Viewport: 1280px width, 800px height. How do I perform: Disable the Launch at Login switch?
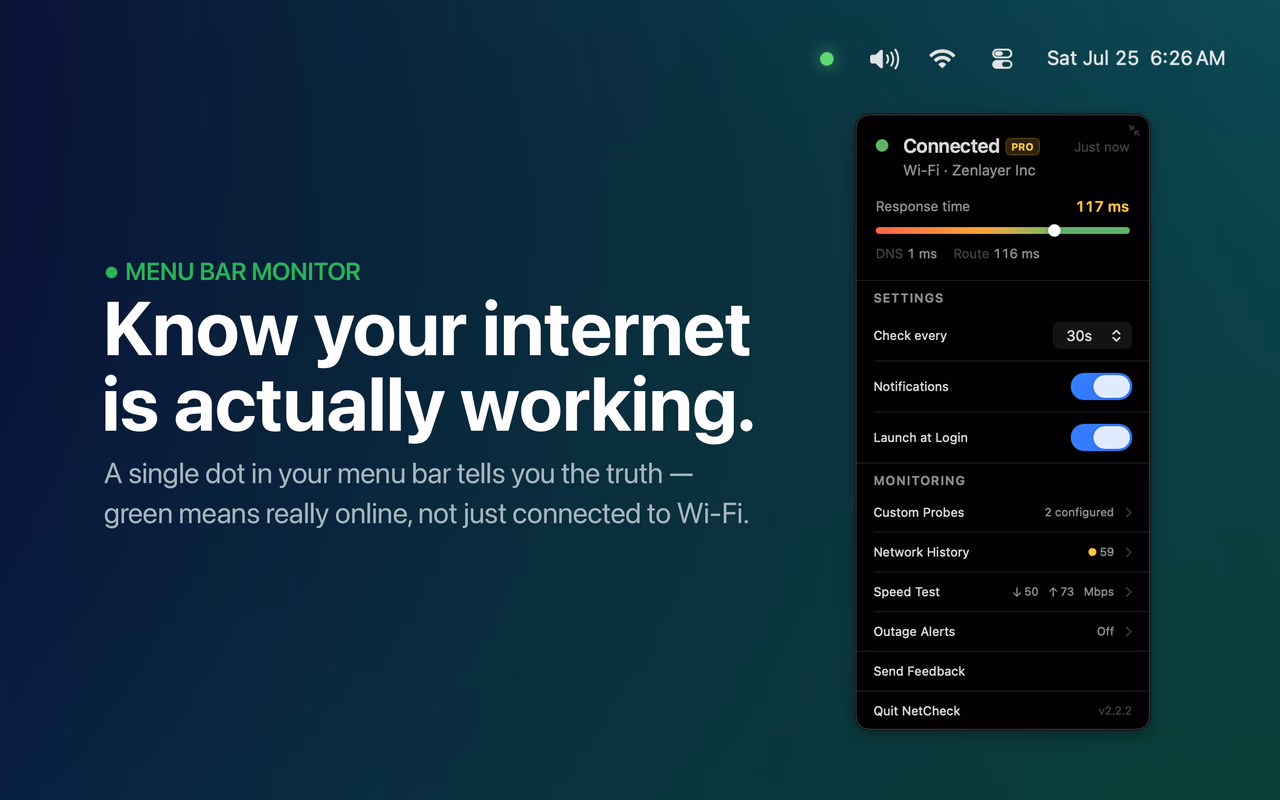(1101, 438)
